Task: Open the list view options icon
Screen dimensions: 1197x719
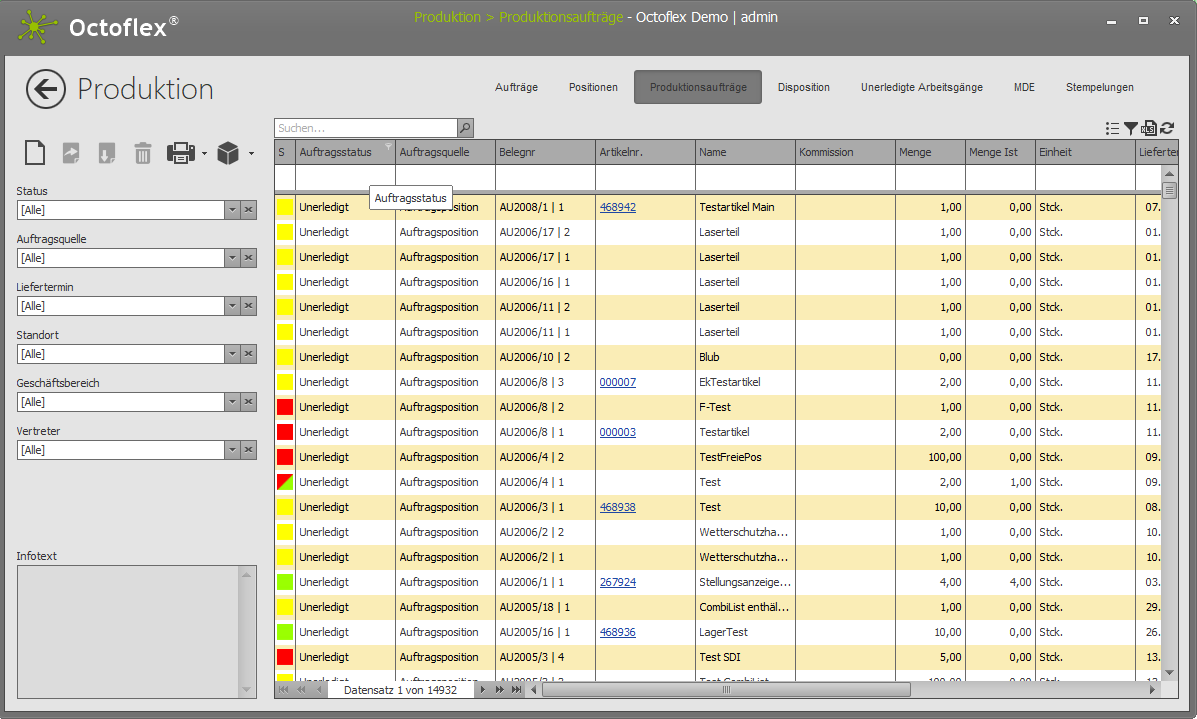Action: (x=1112, y=128)
